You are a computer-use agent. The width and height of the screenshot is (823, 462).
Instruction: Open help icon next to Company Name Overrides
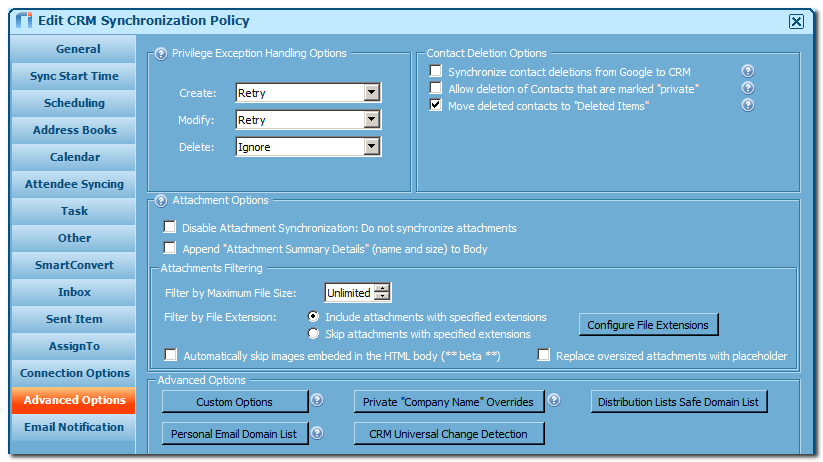tap(554, 400)
